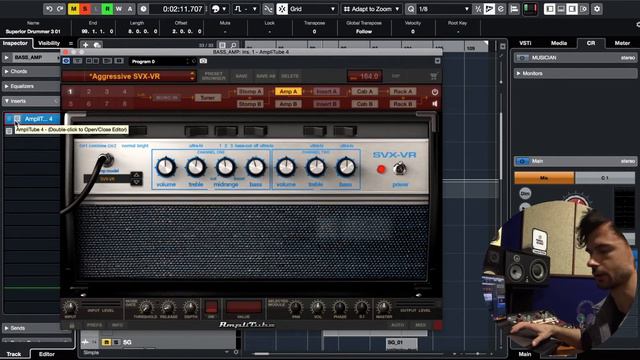Select the Cab A module
Viewport: 640px width, 360px height.
364,91
